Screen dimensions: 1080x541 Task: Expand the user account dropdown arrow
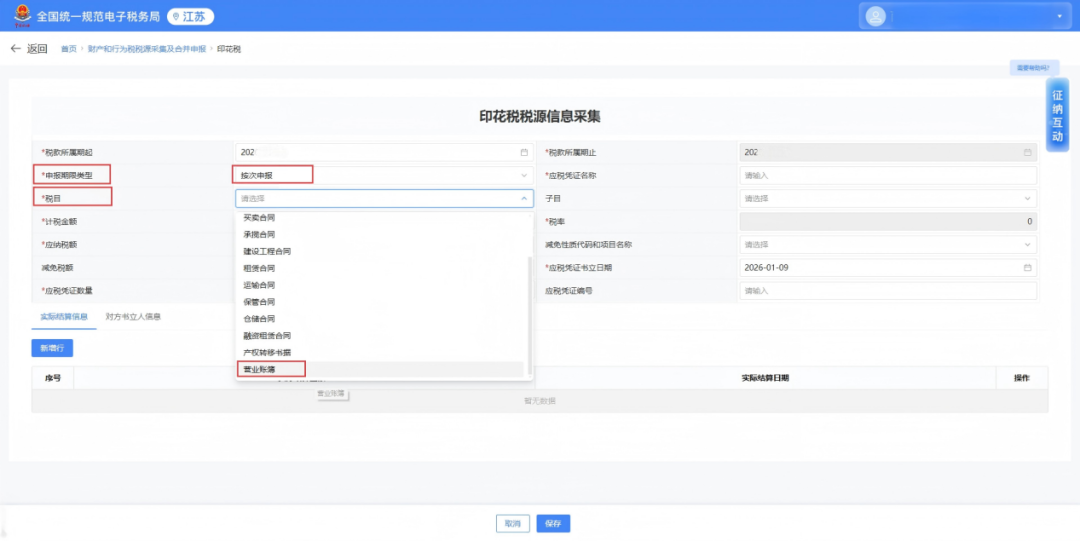pos(1059,17)
